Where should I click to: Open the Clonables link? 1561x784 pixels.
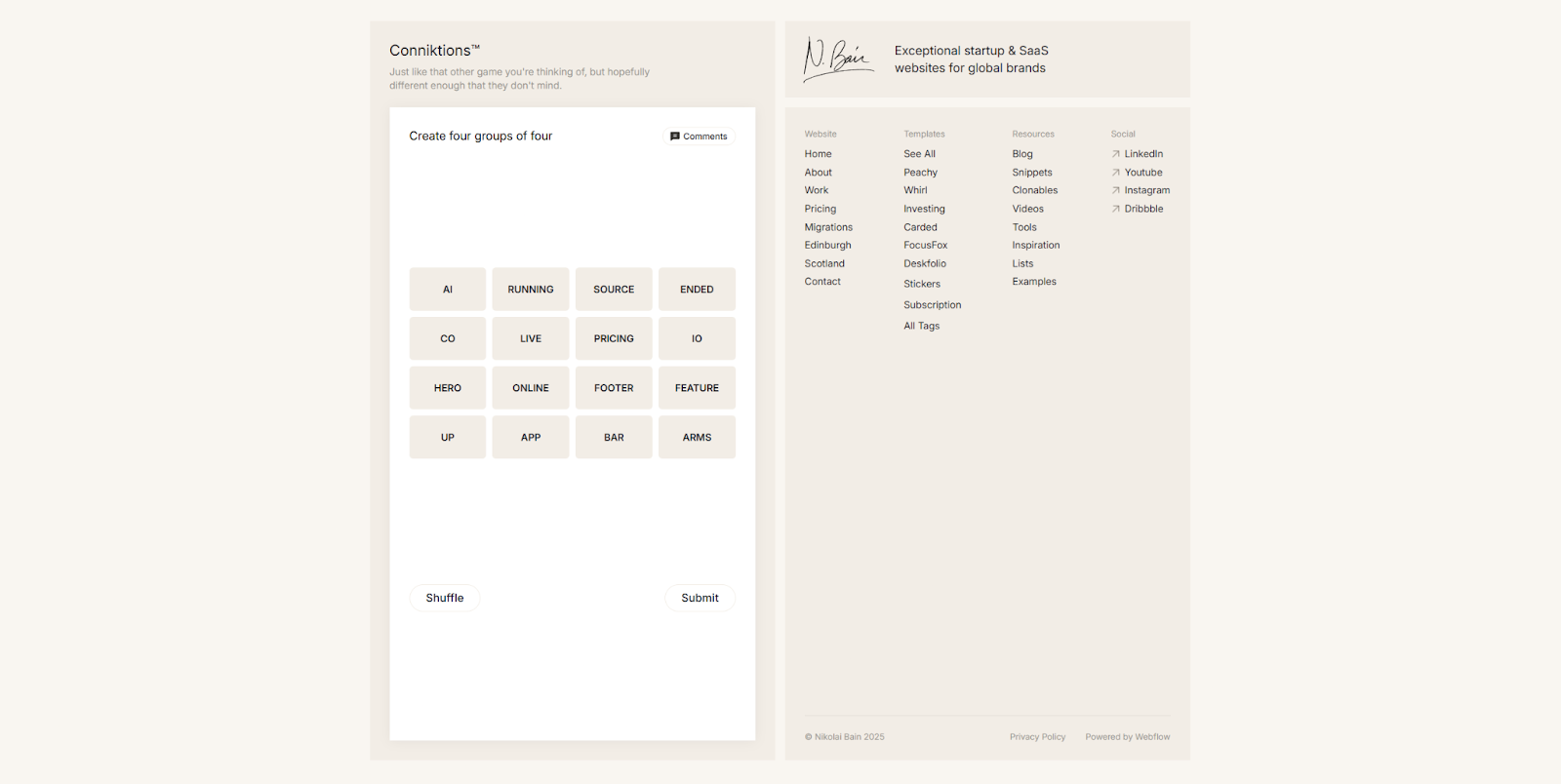pos(1035,190)
